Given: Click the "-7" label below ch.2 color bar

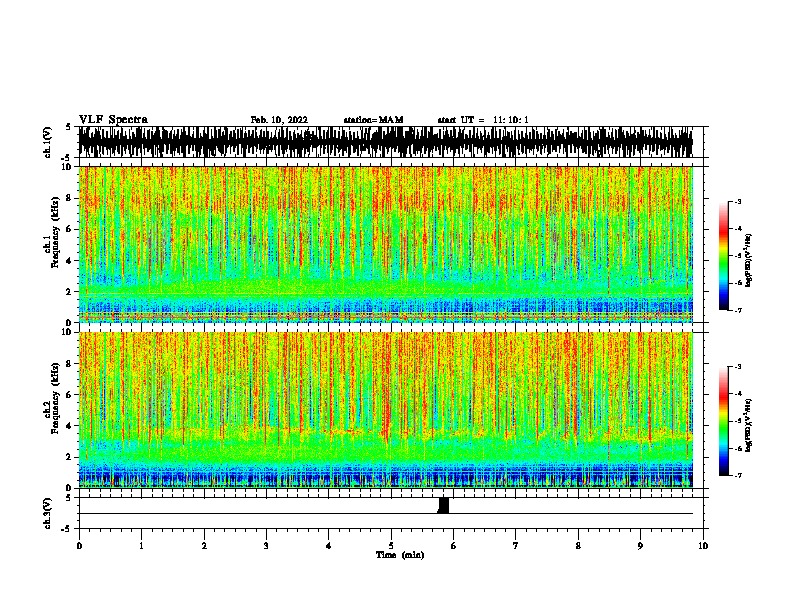Looking at the screenshot, I should pos(737,475).
